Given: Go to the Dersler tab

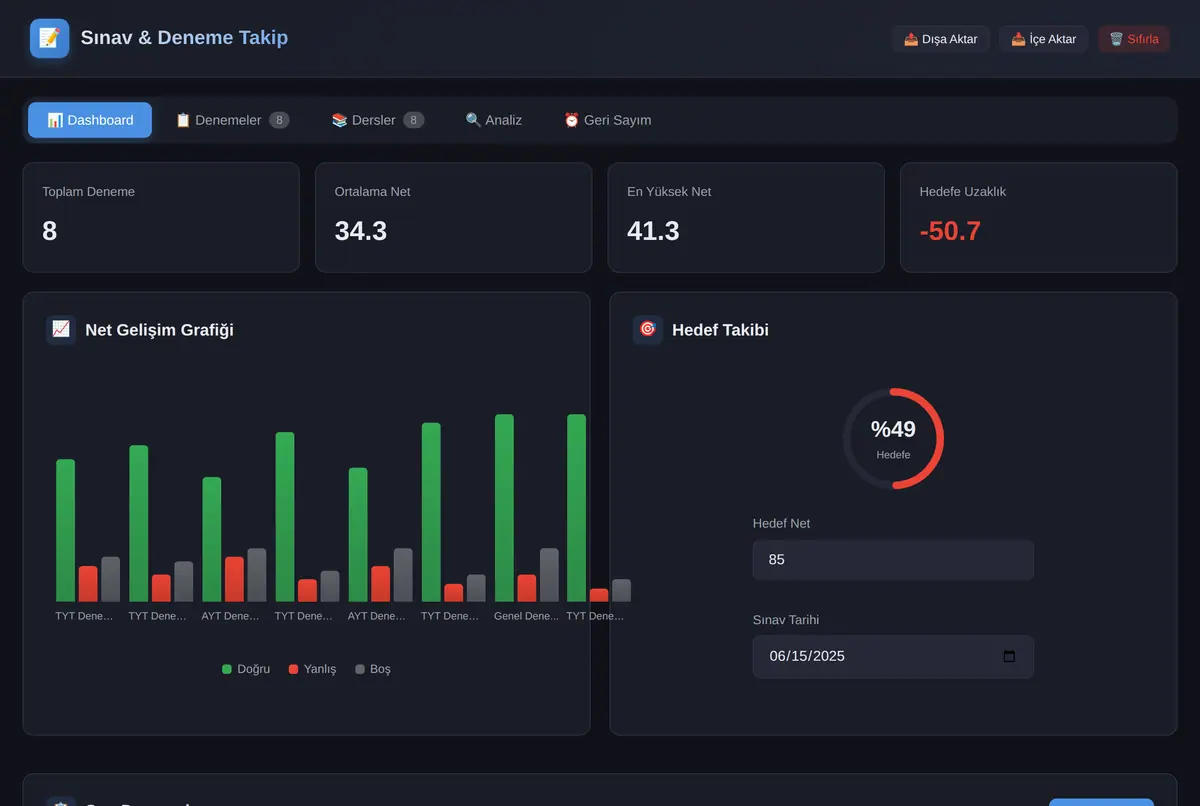Looking at the screenshot, I should point(378,120).
